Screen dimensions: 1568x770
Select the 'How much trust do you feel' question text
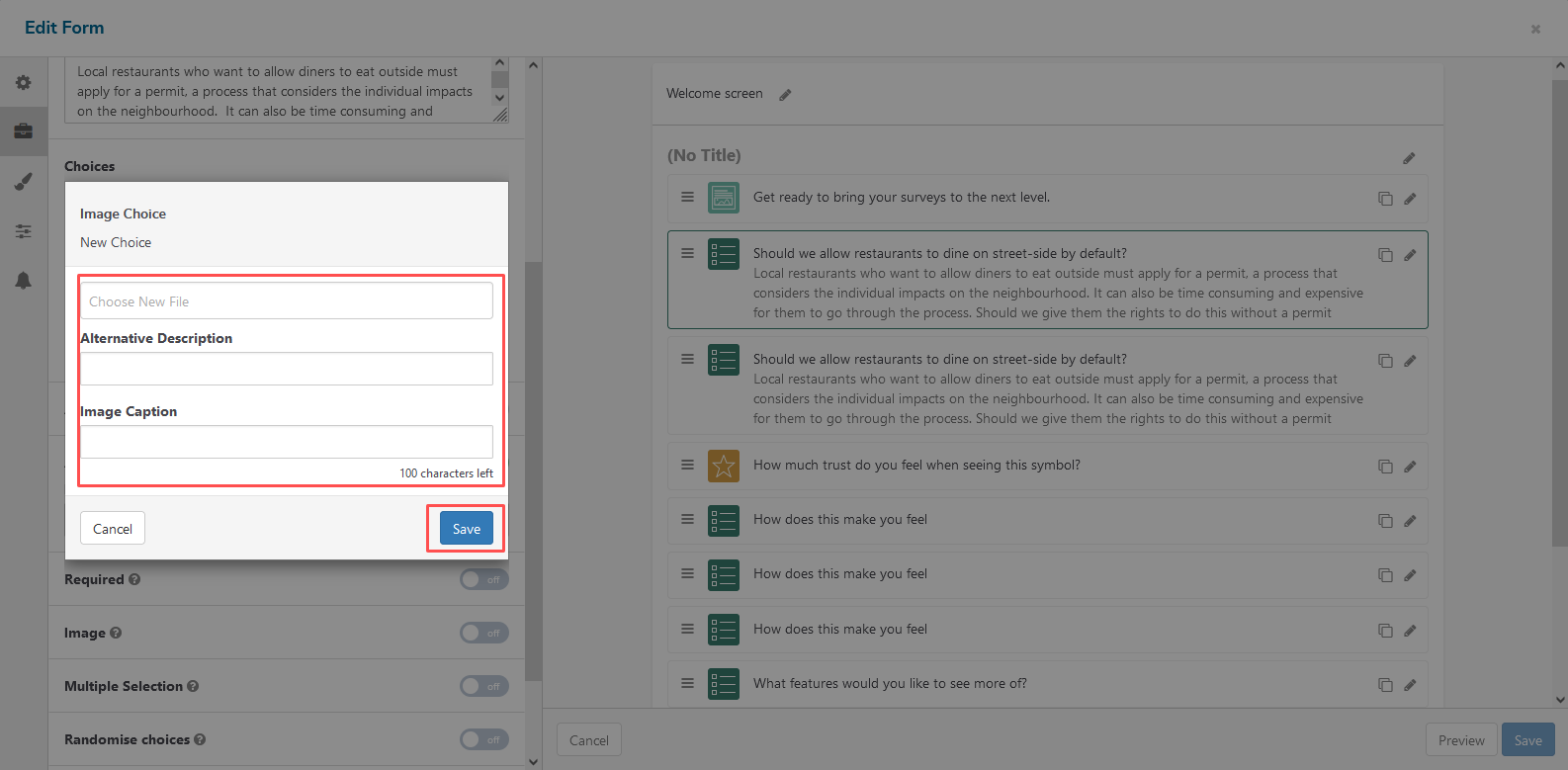pyautogui.click(x=916, y=465)
